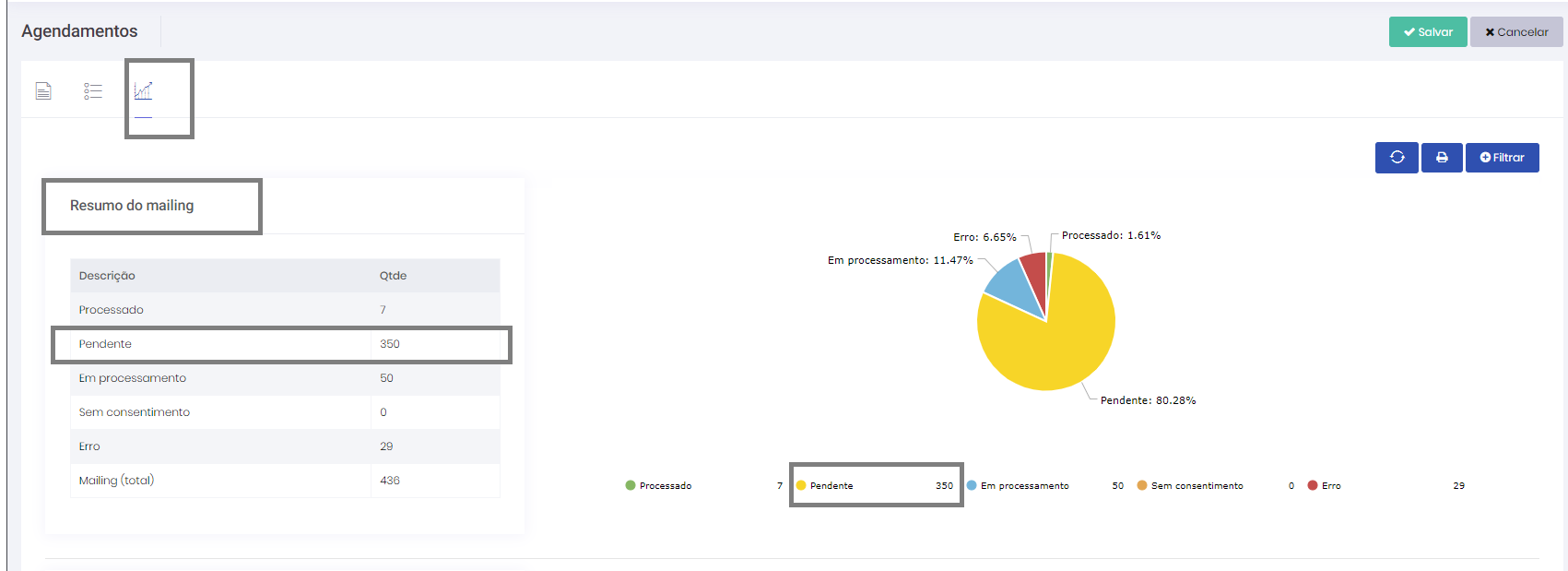
Task: Toggle Erro legend red dot
Action: 1313,485
